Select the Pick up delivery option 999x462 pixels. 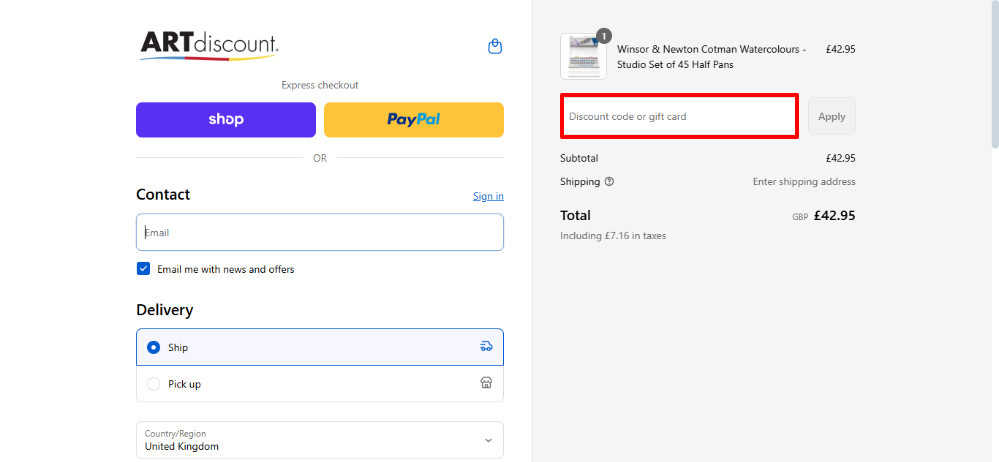pyautogui.click(x=320, y=384)
